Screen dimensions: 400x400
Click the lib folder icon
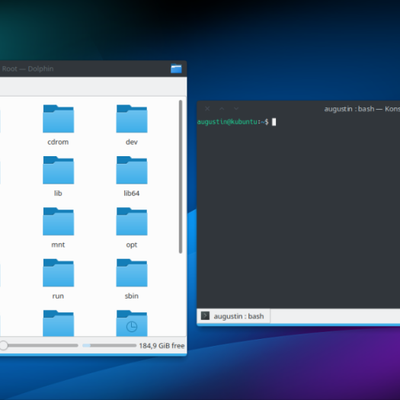[x=58, y=170]
